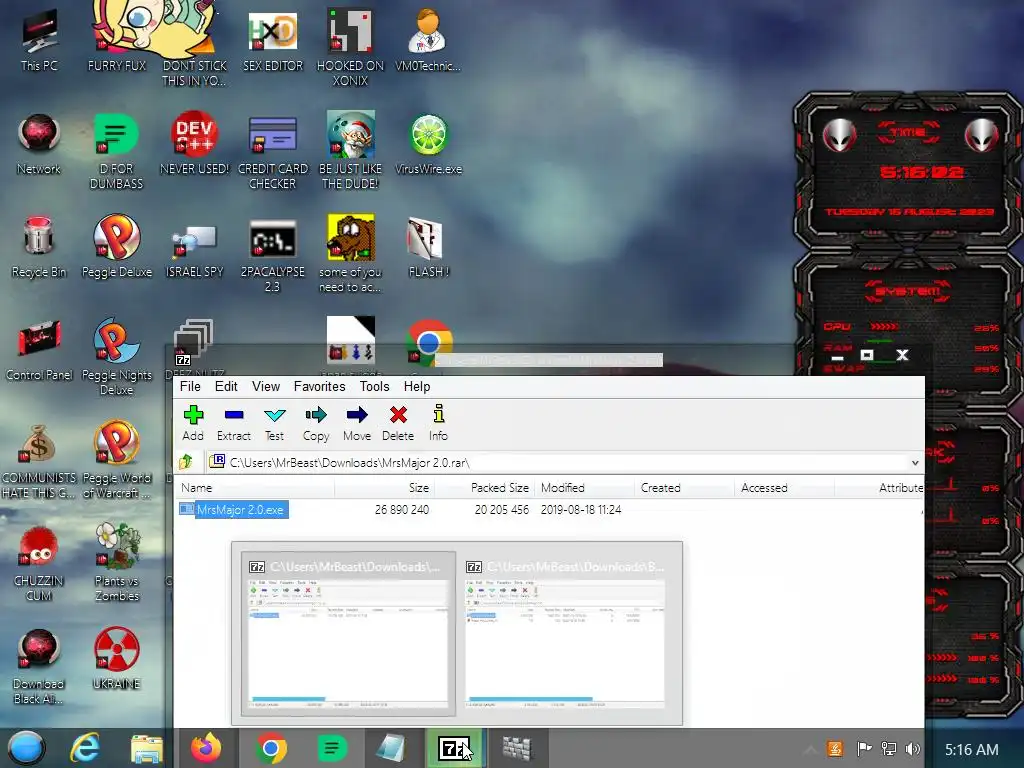Run the Test archive tool
Image resolution: width=1024 pixels, height=768 pixels.
click(x=274, y=423)
